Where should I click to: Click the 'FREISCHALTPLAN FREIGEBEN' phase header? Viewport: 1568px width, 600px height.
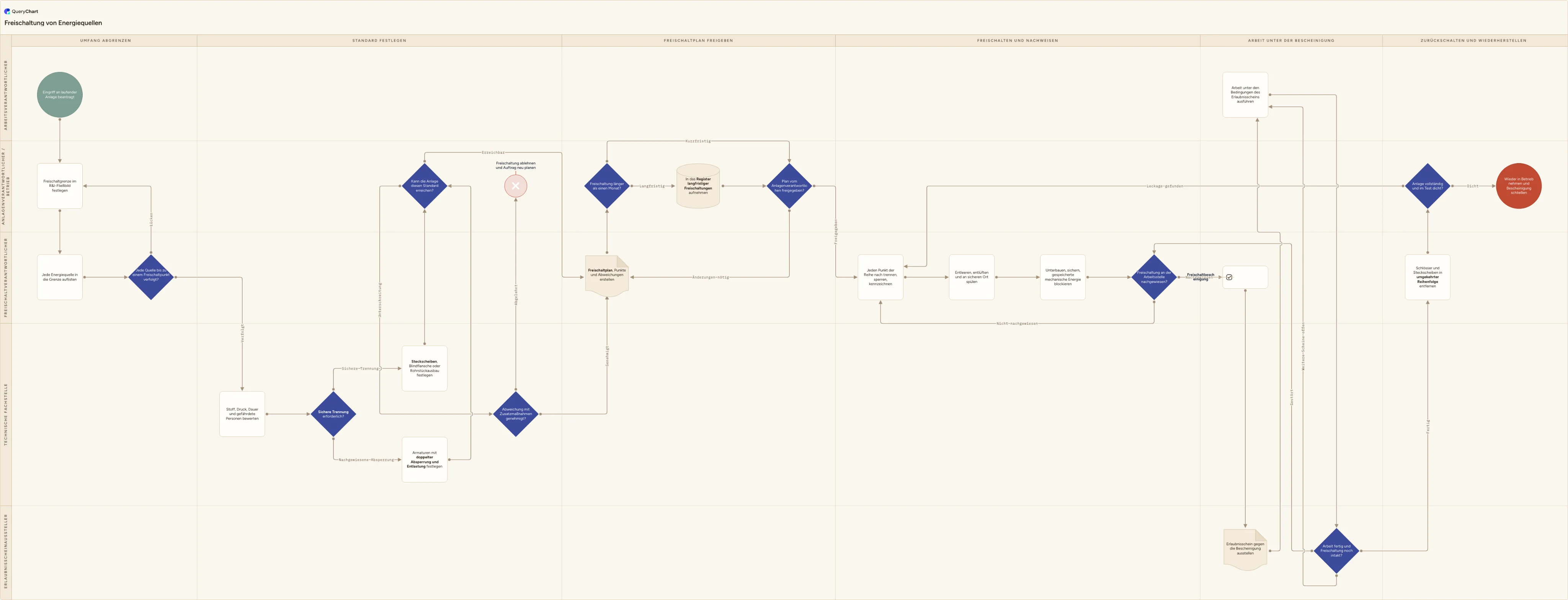[698, 41]
